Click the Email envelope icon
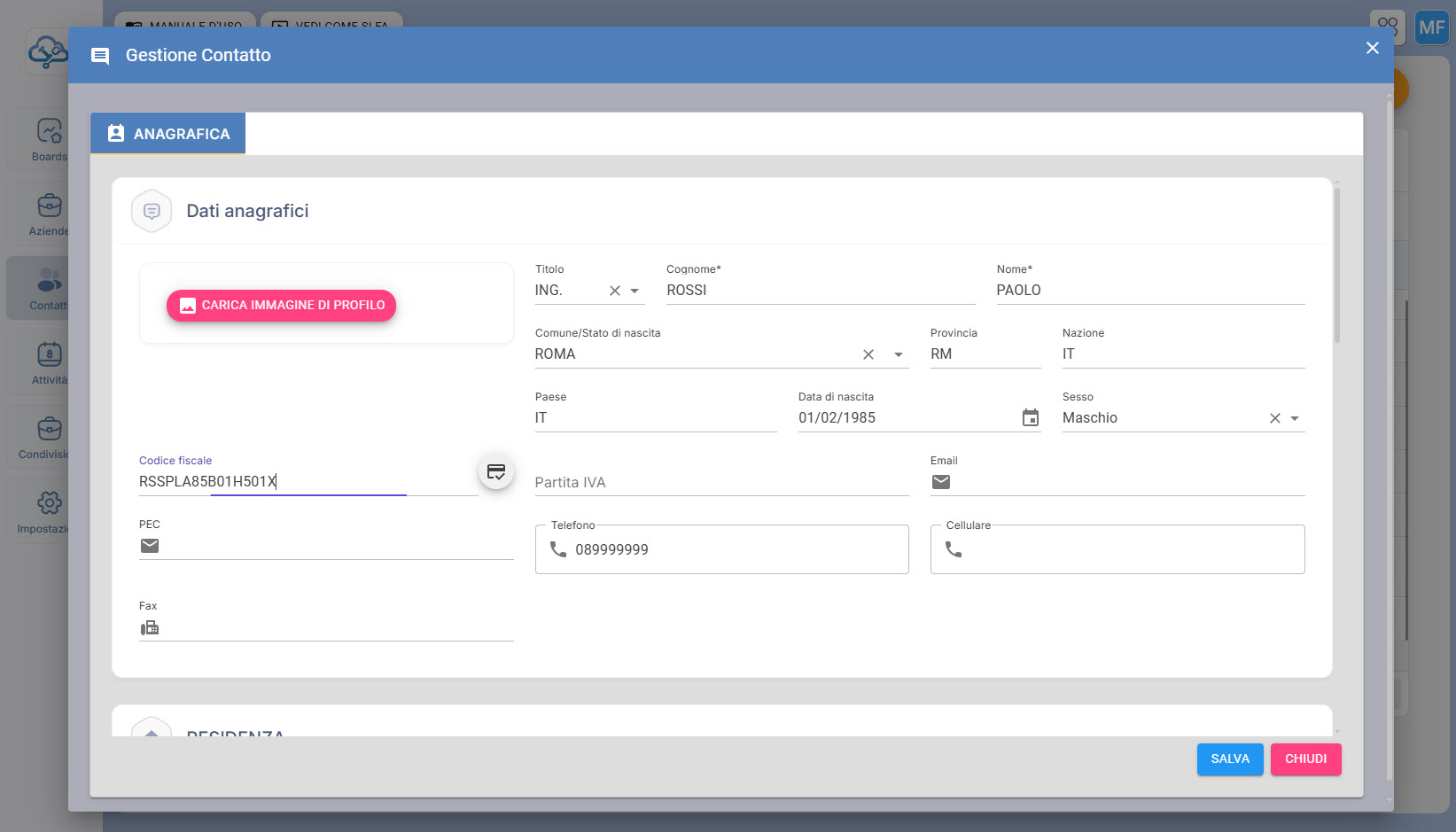 [x=941, y=482]
